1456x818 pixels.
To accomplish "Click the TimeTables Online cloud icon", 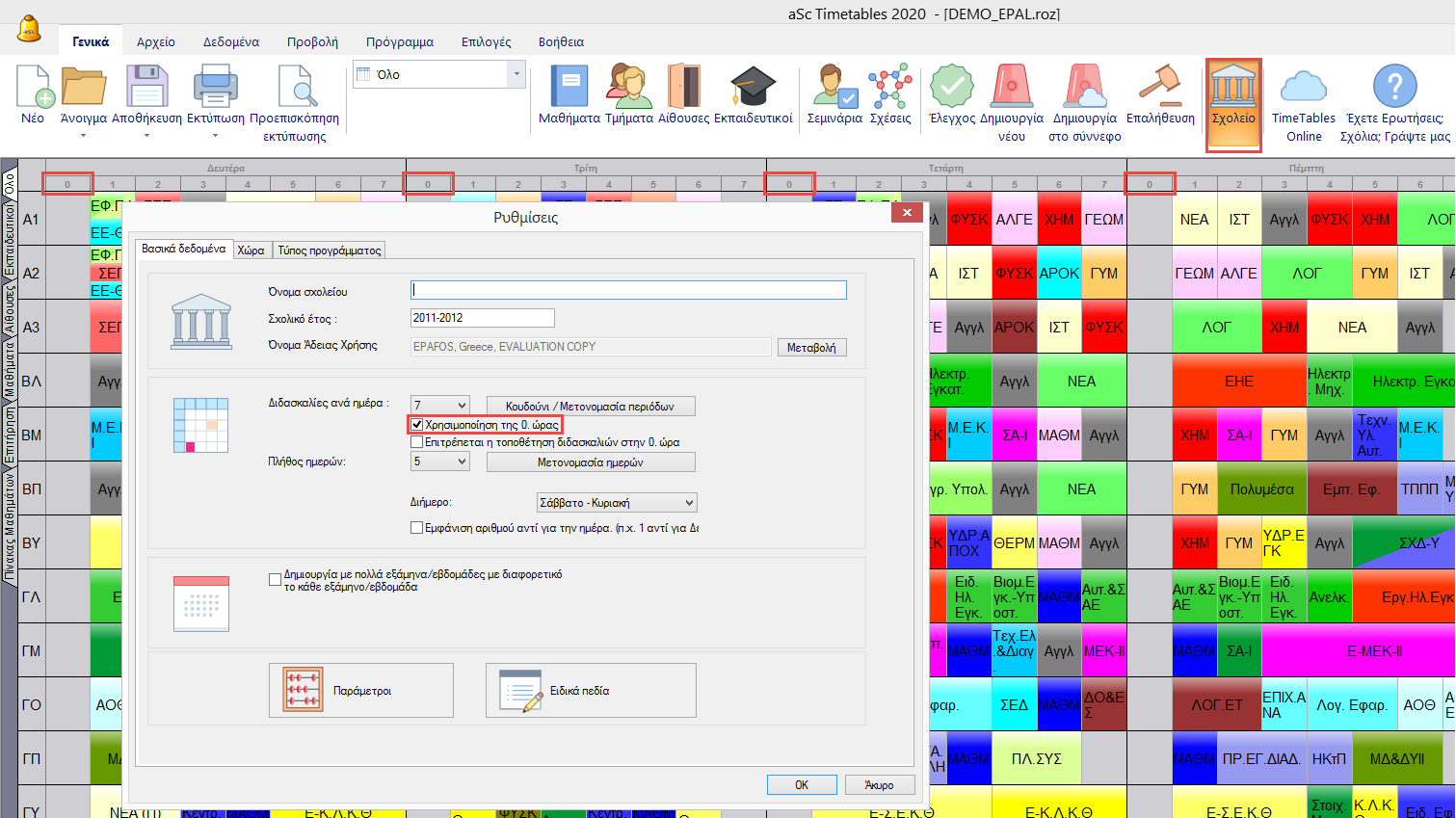I will point(1303,87).
